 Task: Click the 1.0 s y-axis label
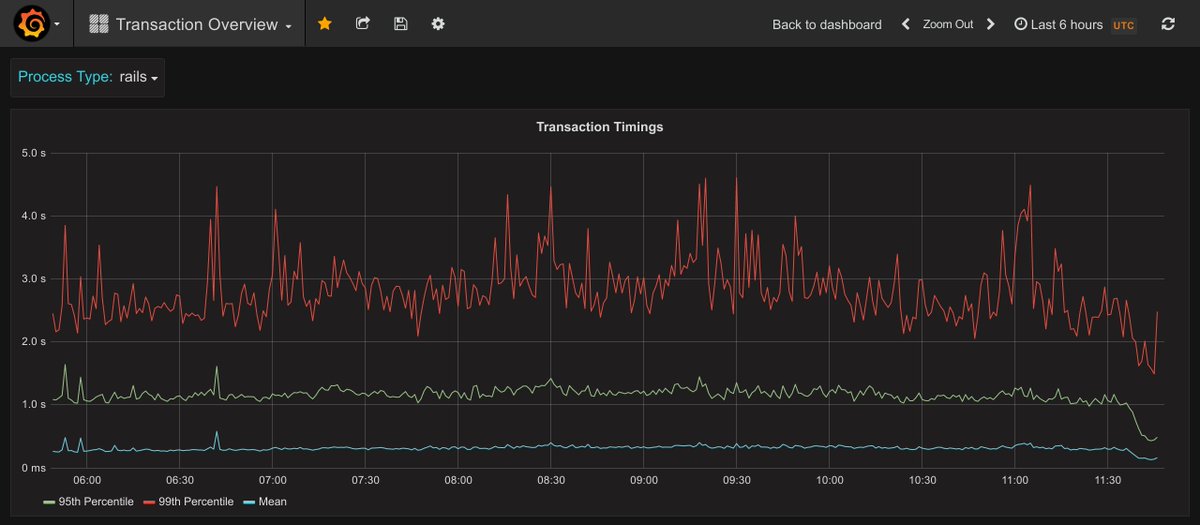[34, 405]
